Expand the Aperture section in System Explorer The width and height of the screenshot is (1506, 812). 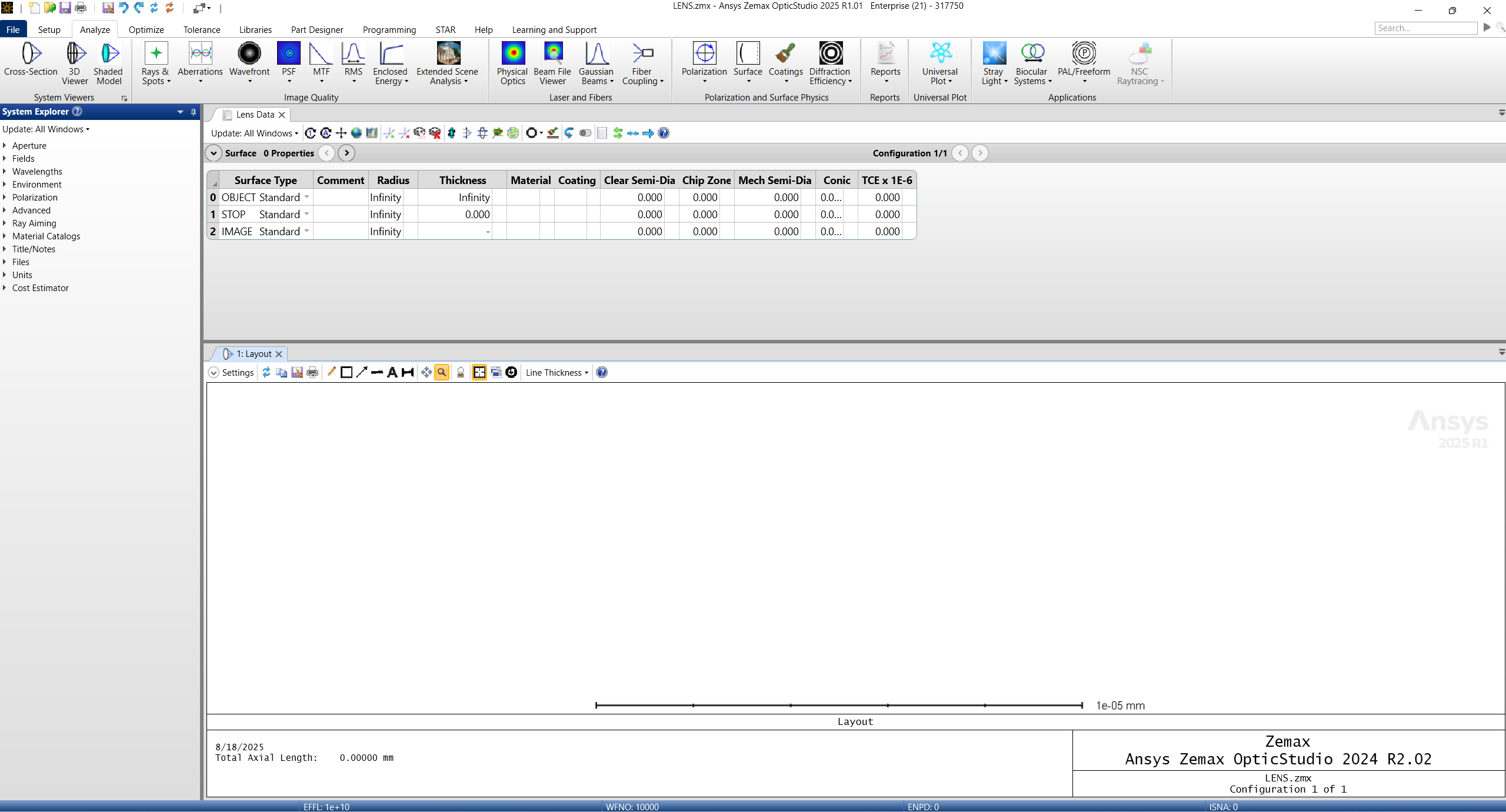(5, 145)
